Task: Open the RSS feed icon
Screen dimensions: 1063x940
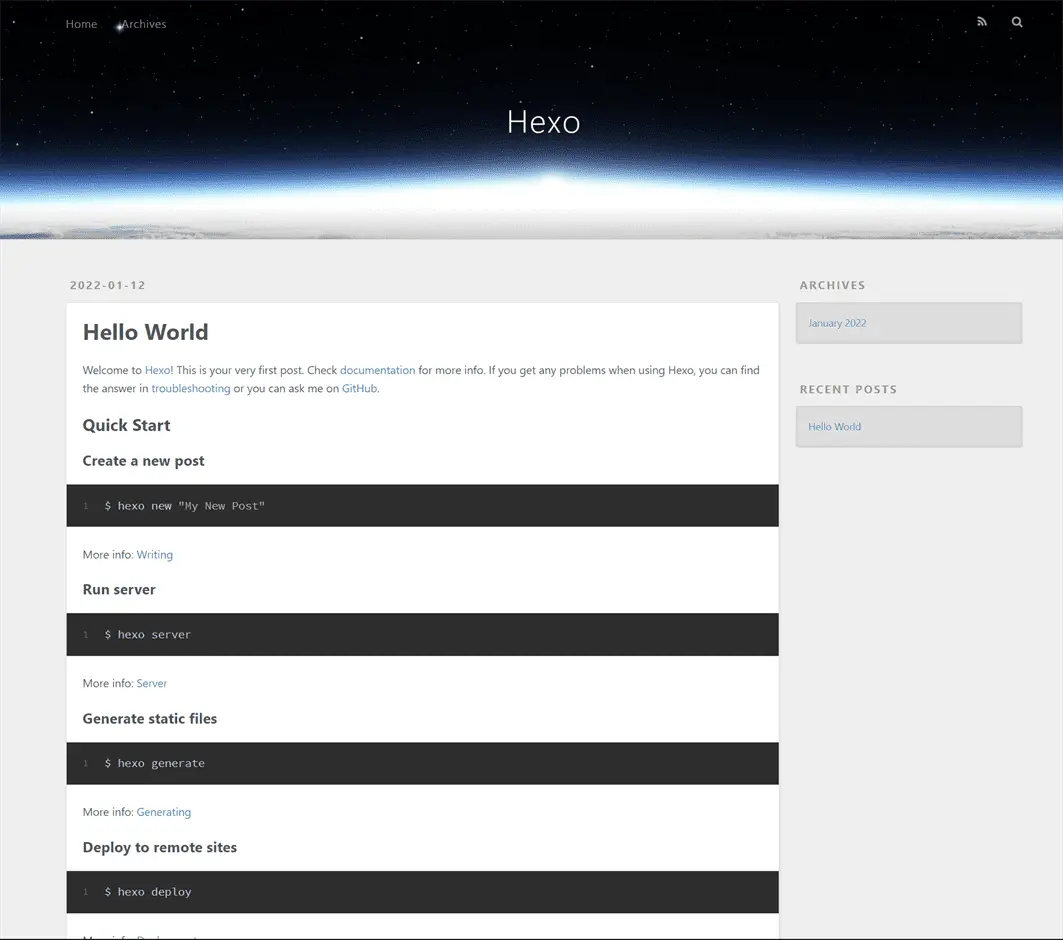Action: [982, 22]
